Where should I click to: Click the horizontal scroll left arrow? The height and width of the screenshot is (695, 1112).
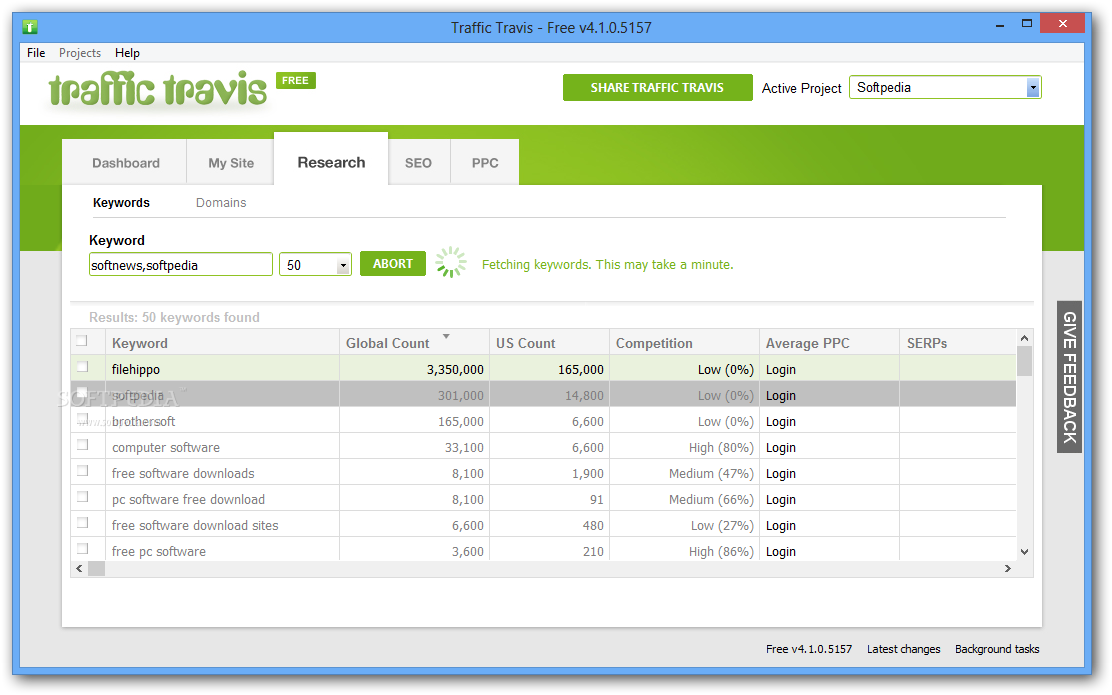click(79, 569)
